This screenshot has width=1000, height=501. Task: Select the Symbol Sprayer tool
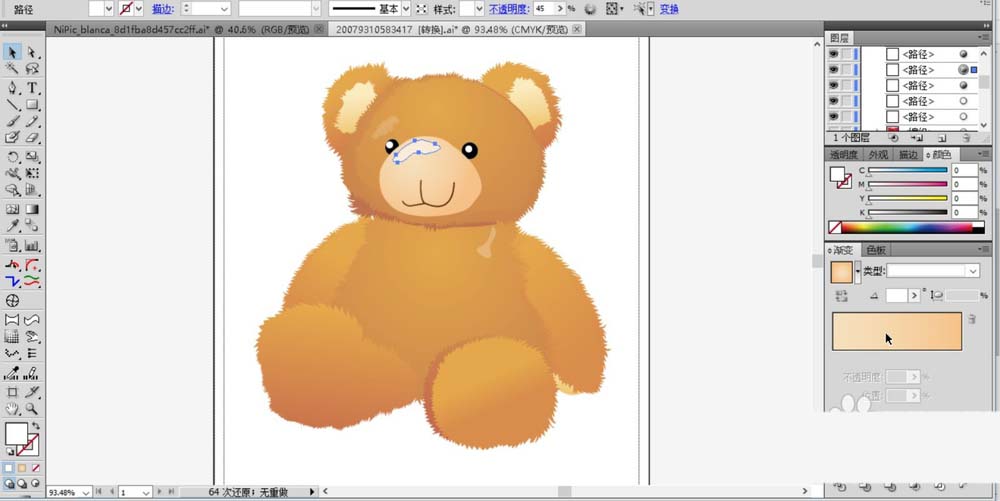(x=12, y=245)
